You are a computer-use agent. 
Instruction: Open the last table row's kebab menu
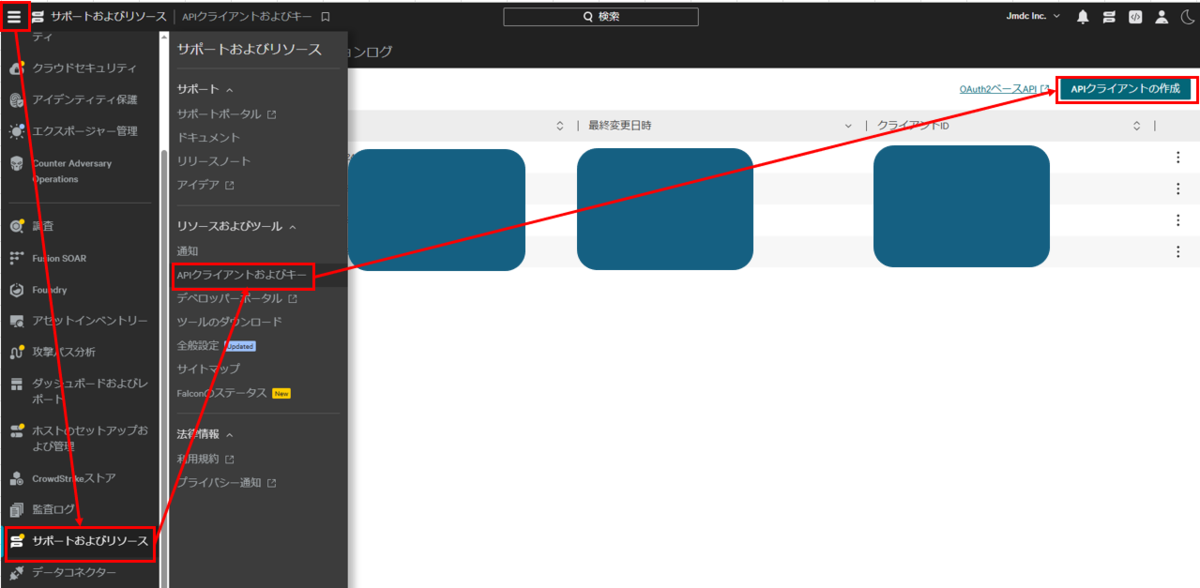tap(1178, 251)
